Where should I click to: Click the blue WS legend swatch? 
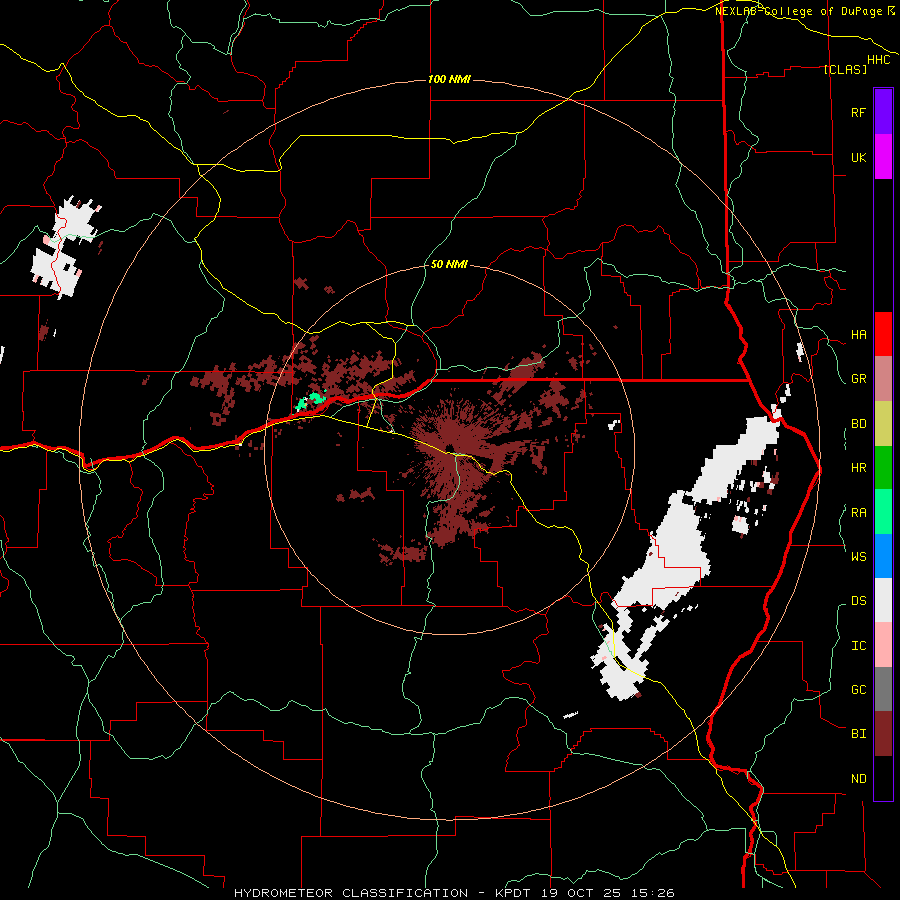[883, 556]
